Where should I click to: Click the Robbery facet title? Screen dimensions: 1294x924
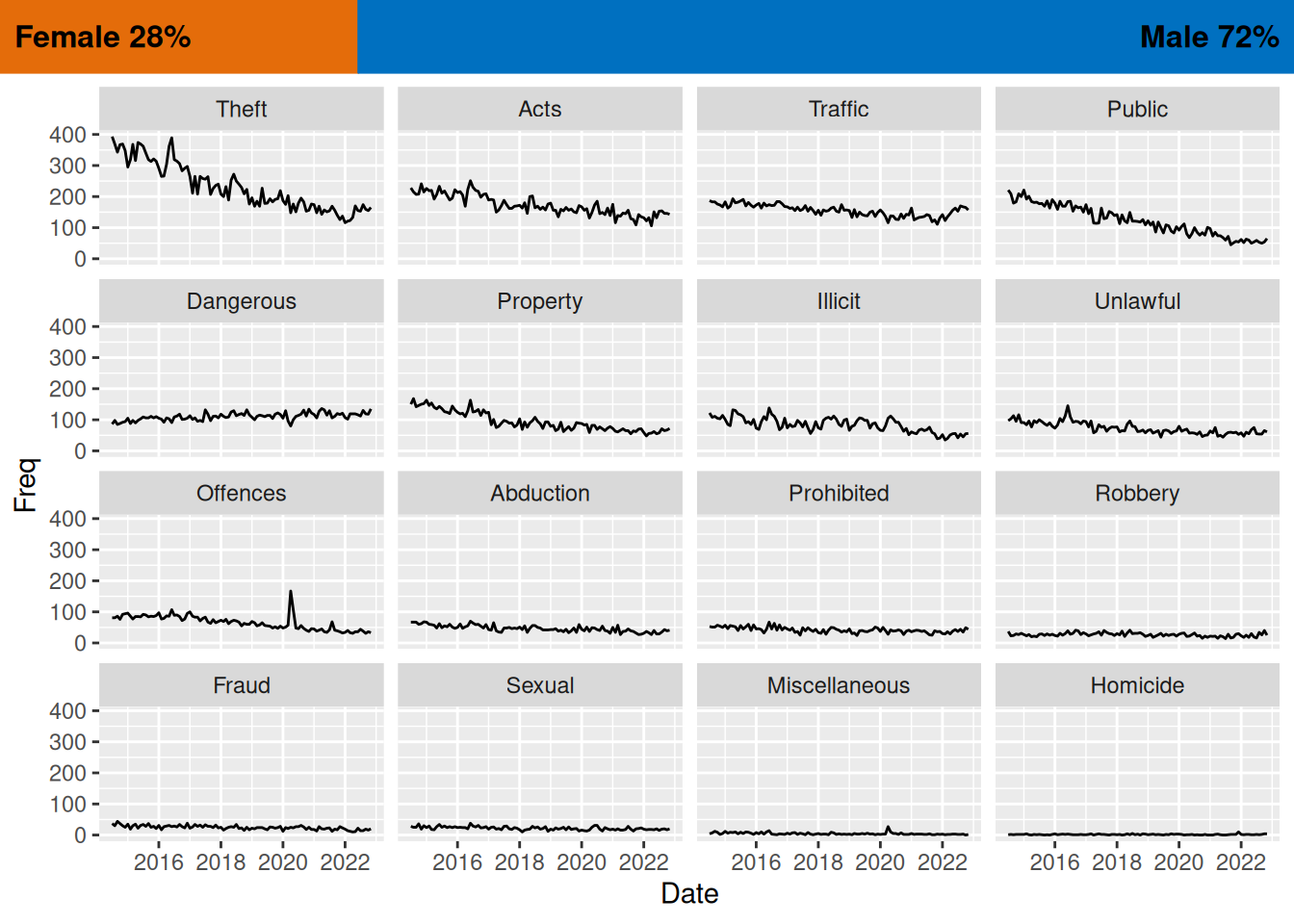coord(1137,494)
